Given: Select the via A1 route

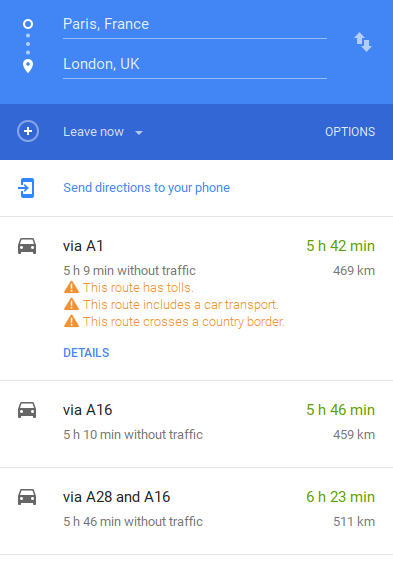Looking at the screenshot, I should (x=196, y=298).
